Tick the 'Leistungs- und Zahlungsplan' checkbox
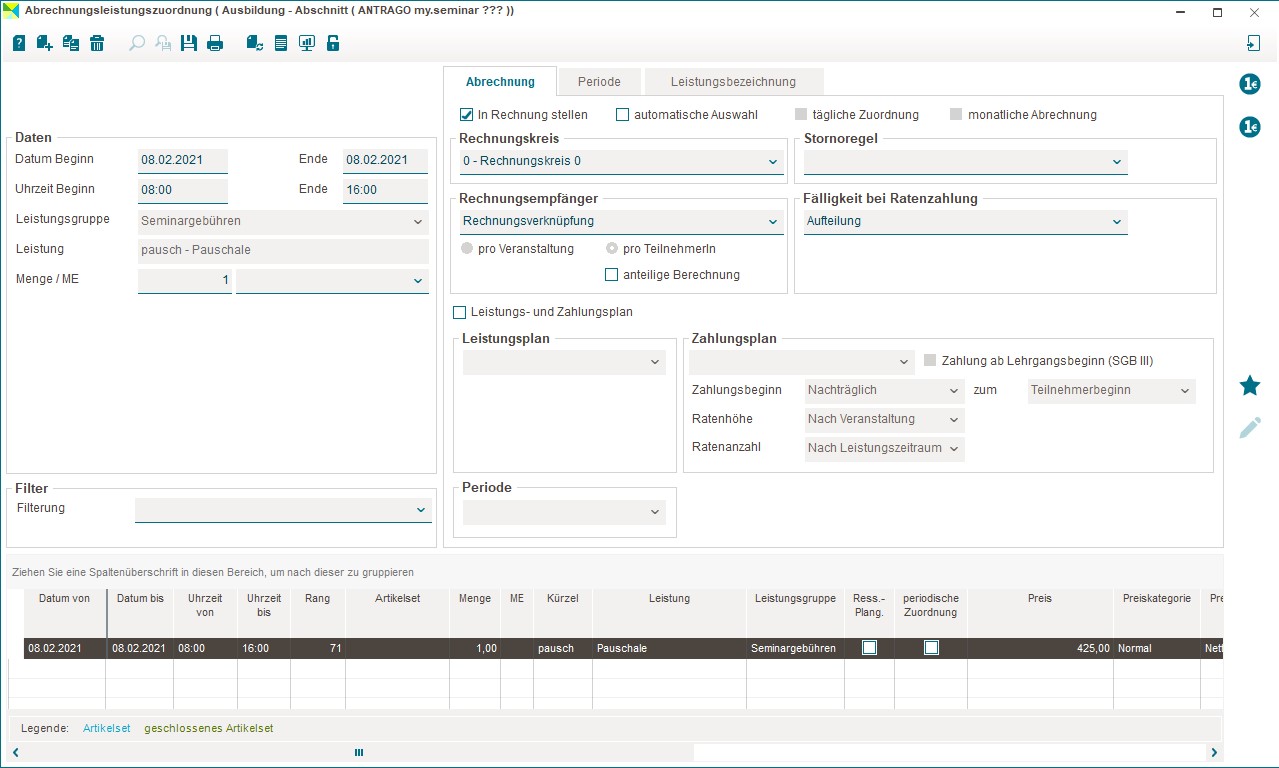Image resolution: width=1279 pixels, height=768 pixels. pos(460,312)
